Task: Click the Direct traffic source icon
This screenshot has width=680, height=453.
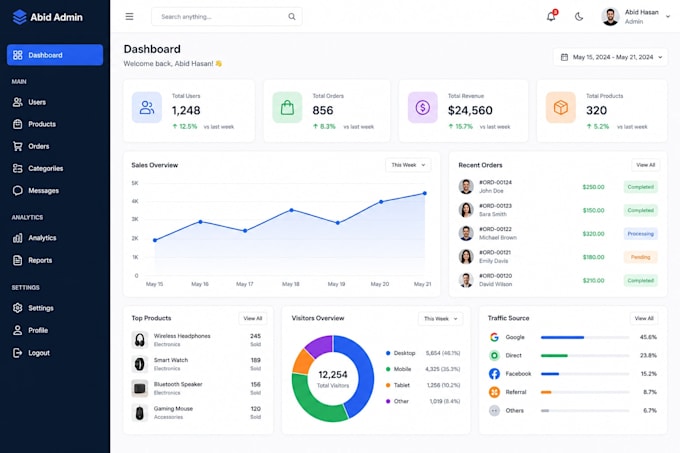Action: point(494,355)
